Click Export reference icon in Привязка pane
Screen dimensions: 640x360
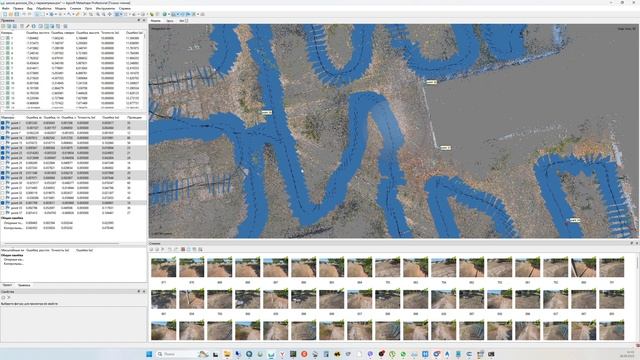coord(9,26)
